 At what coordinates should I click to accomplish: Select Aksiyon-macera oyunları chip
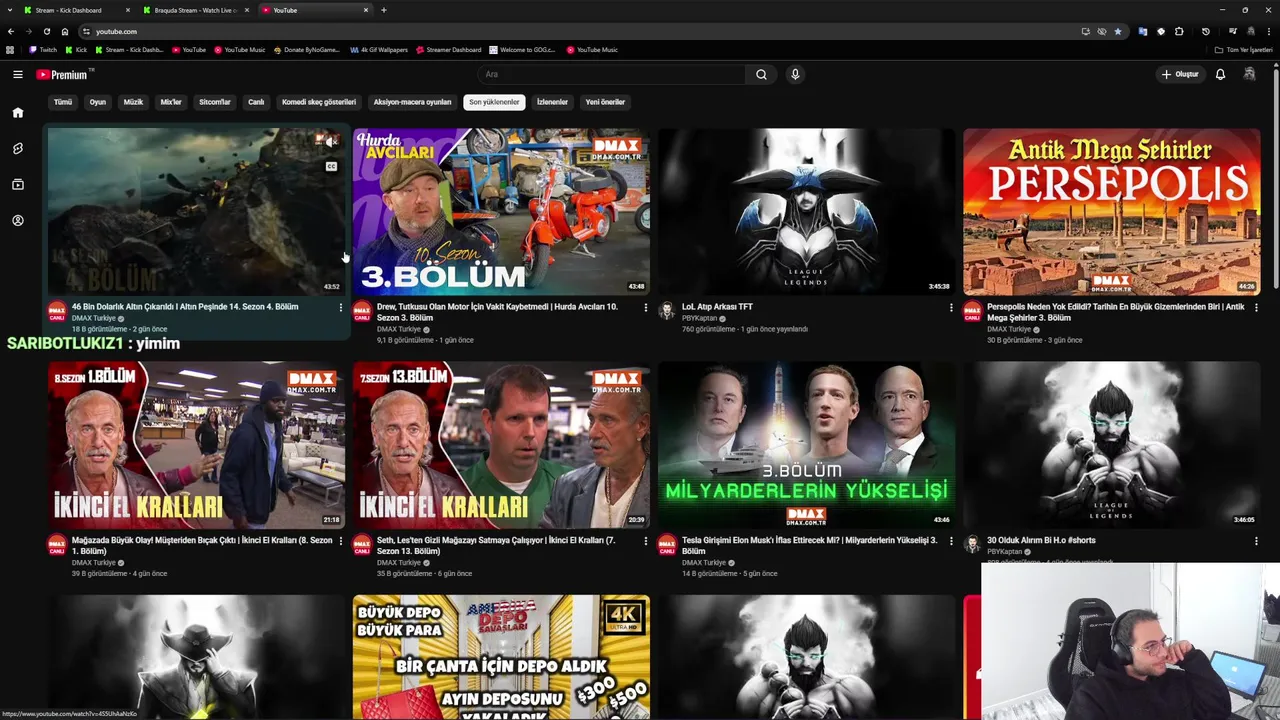tap(412, 102)
